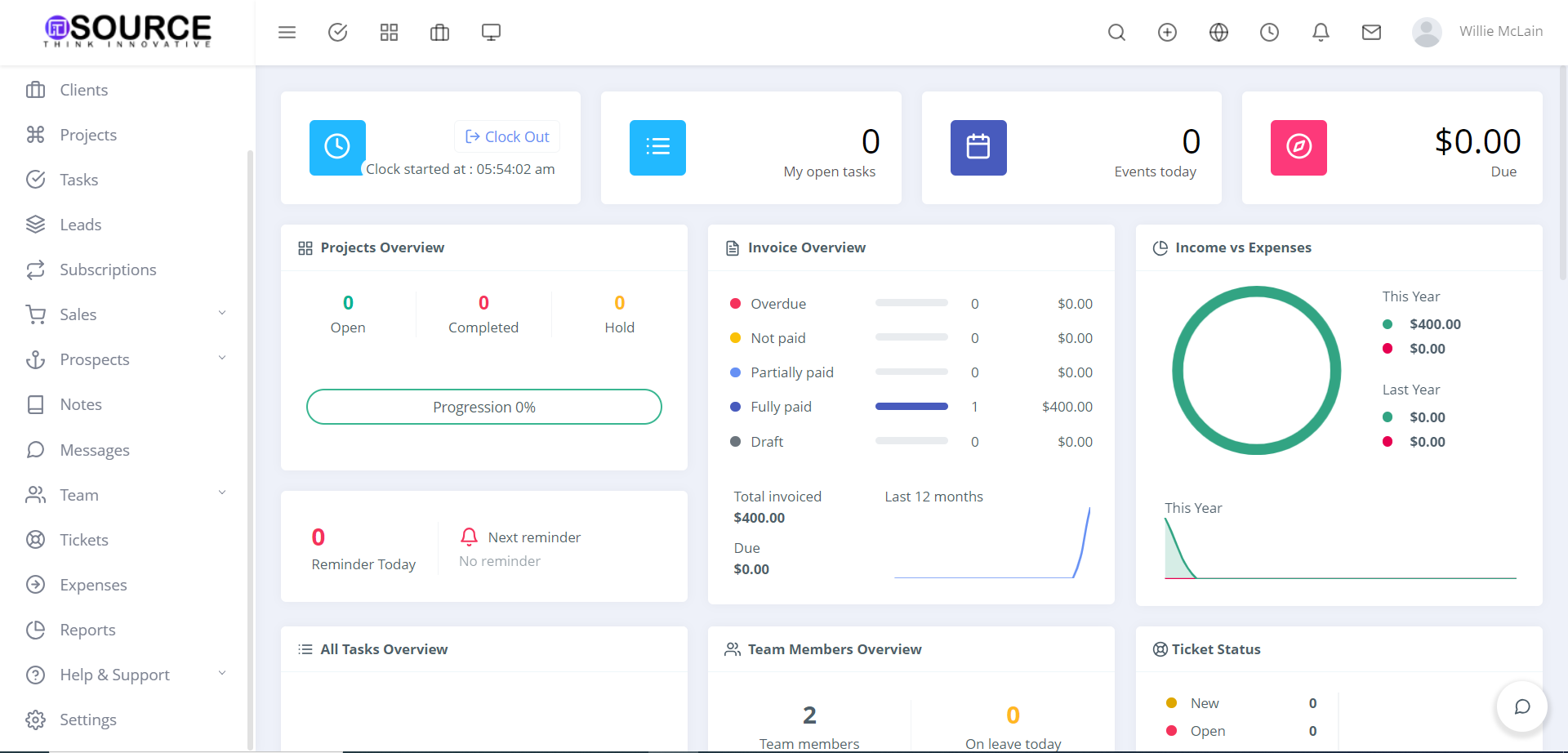Click the Income vs Expenses donut chart
This screenshot has height=753, width=1568.
1256,371
